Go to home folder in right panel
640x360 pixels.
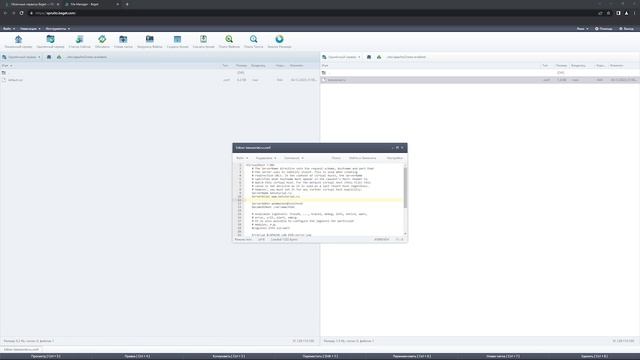coord(369,57)
